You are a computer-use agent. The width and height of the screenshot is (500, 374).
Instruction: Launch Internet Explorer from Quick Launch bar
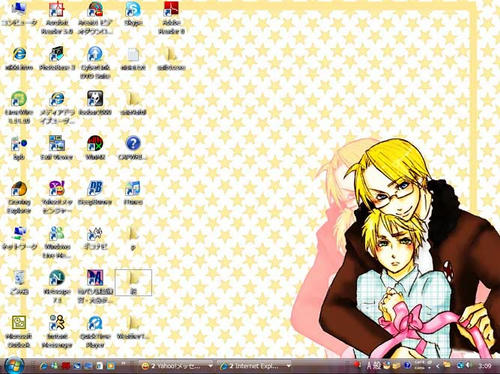click(x=43, y=366)
